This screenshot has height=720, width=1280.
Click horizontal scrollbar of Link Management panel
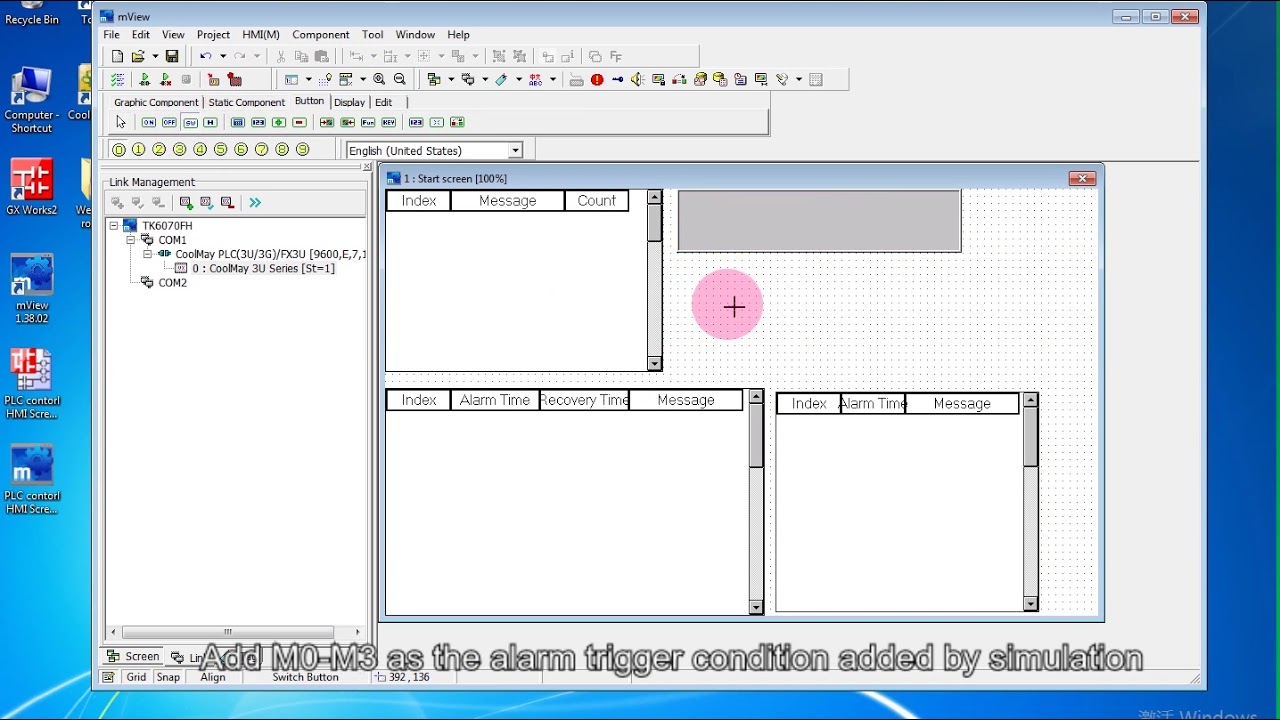pyautogui.click(x=236, y=632)
